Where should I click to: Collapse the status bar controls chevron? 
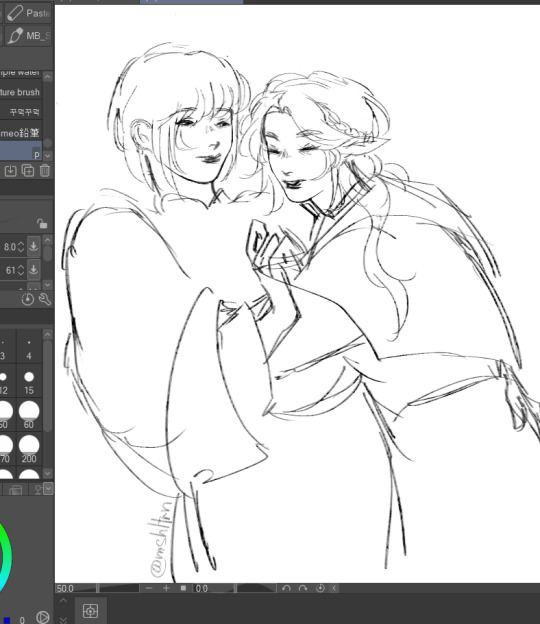coord(334,588)
